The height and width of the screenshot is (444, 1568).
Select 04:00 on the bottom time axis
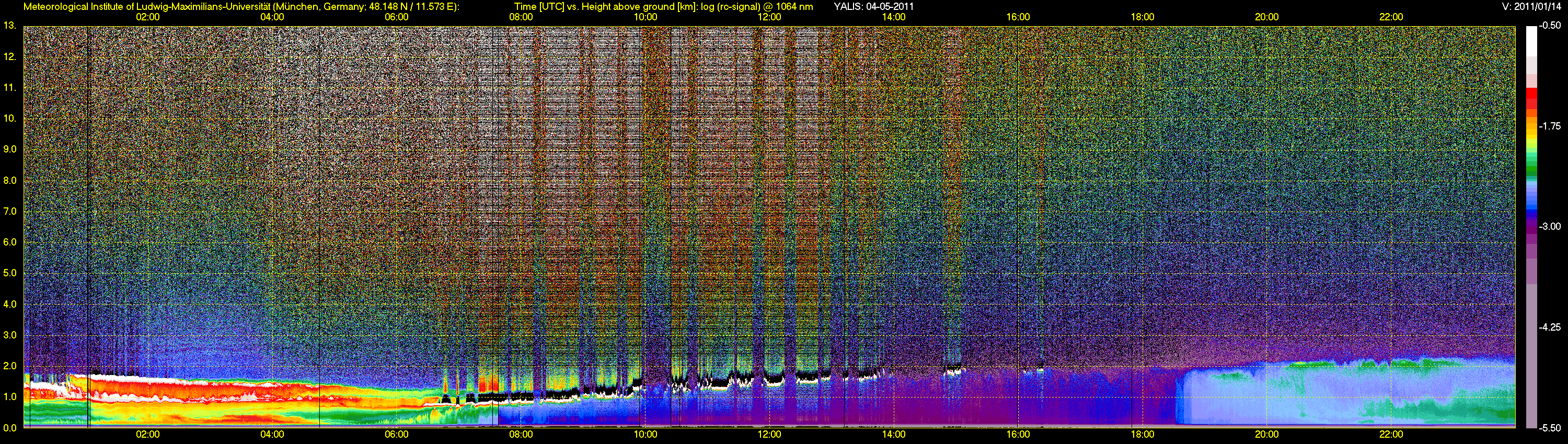point(272,434)
